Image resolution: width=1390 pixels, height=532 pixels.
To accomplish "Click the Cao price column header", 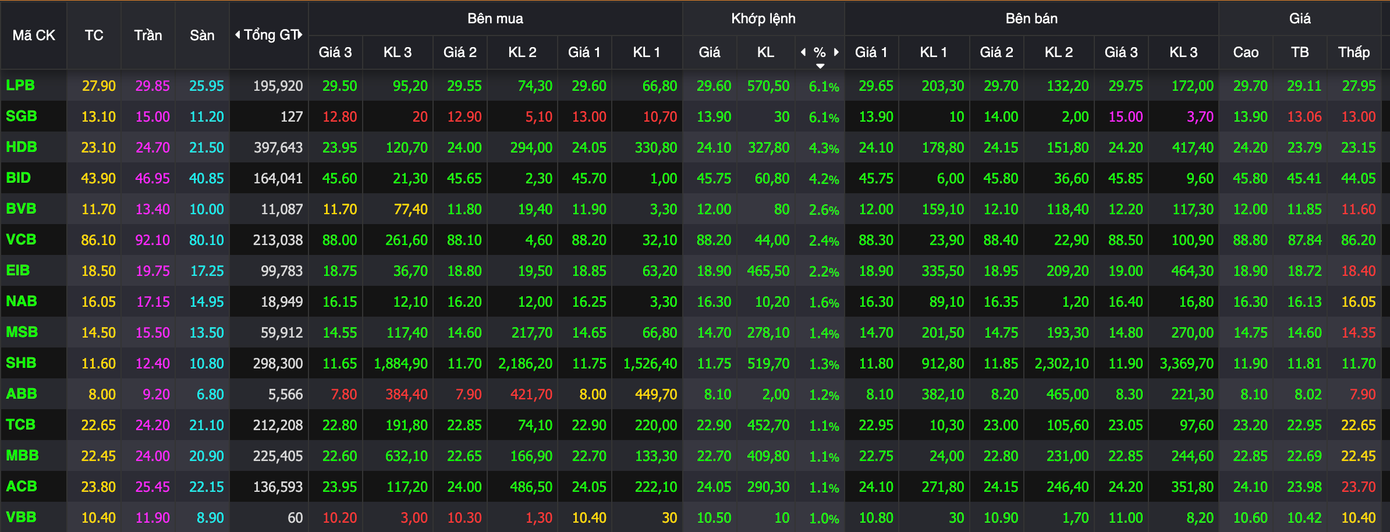I will 1246,52.
